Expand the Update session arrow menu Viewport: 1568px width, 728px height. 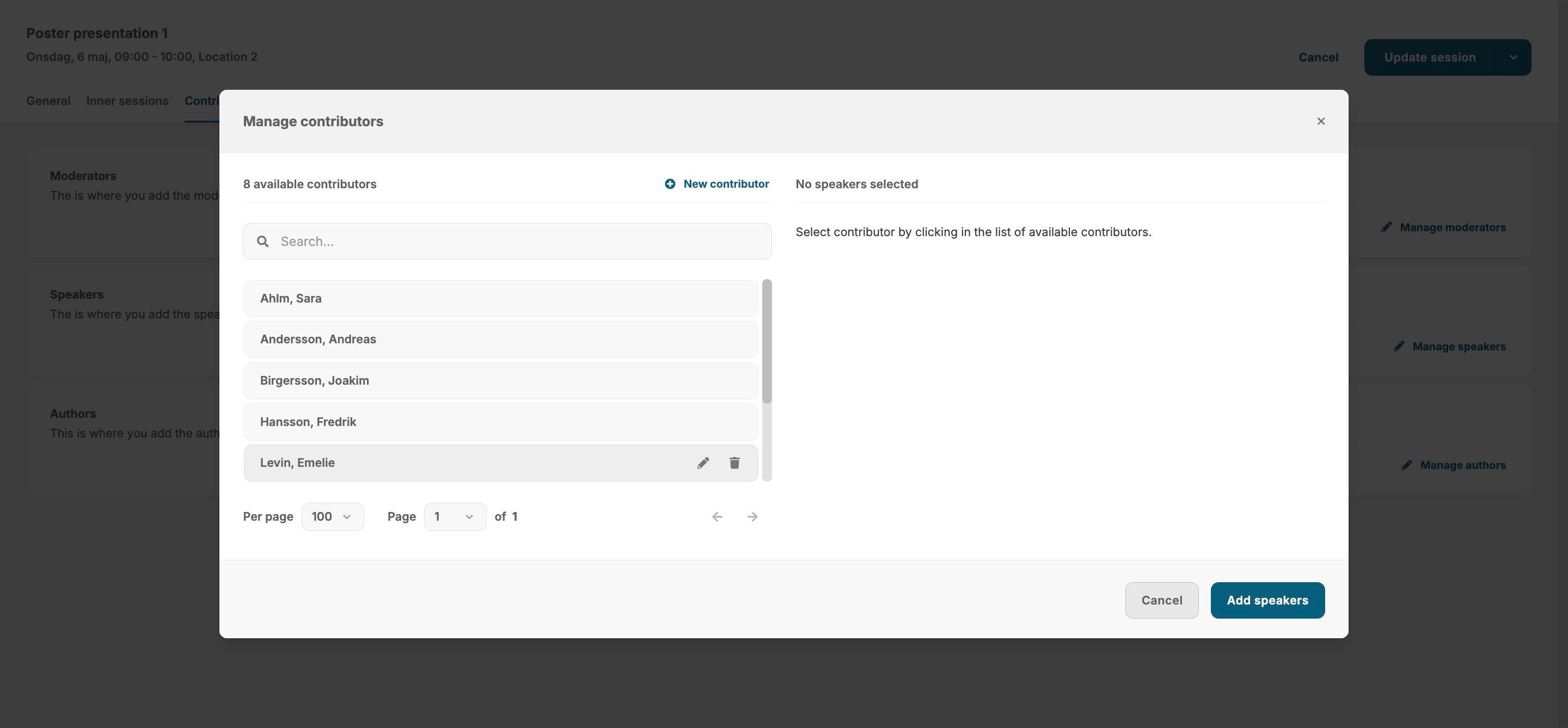pyautogui.click(x=1513, y=57)
